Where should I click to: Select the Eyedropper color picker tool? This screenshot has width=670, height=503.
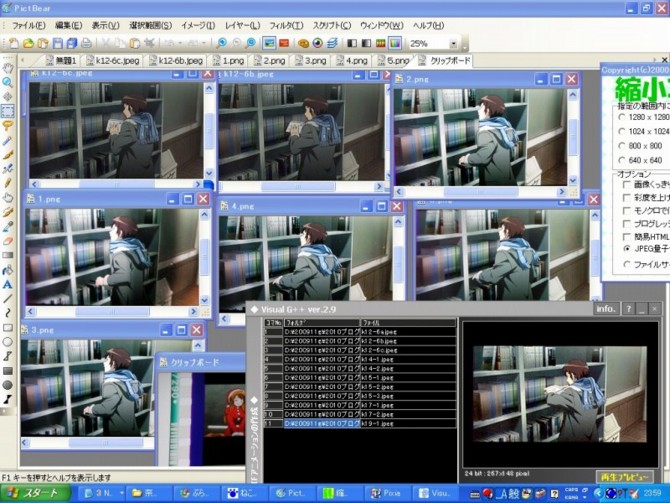tap(8, 226)
